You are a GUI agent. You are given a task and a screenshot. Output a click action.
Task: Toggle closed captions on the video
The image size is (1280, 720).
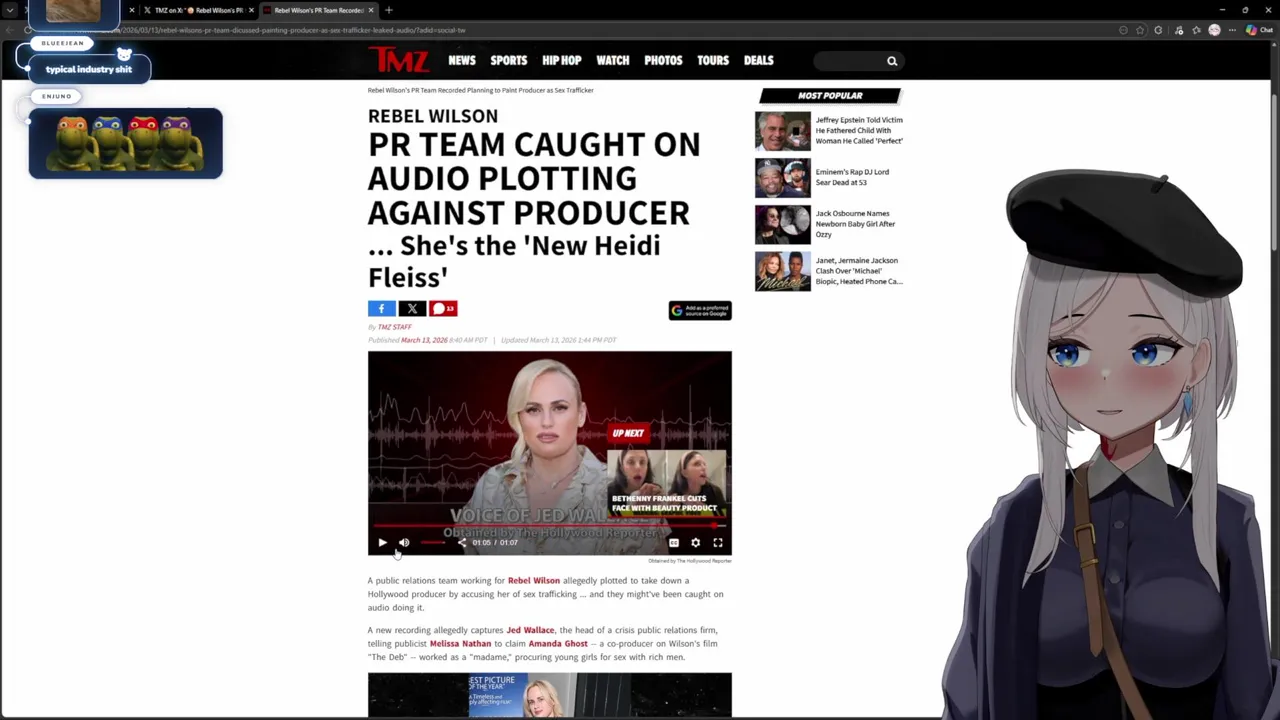tap(674, 542)
